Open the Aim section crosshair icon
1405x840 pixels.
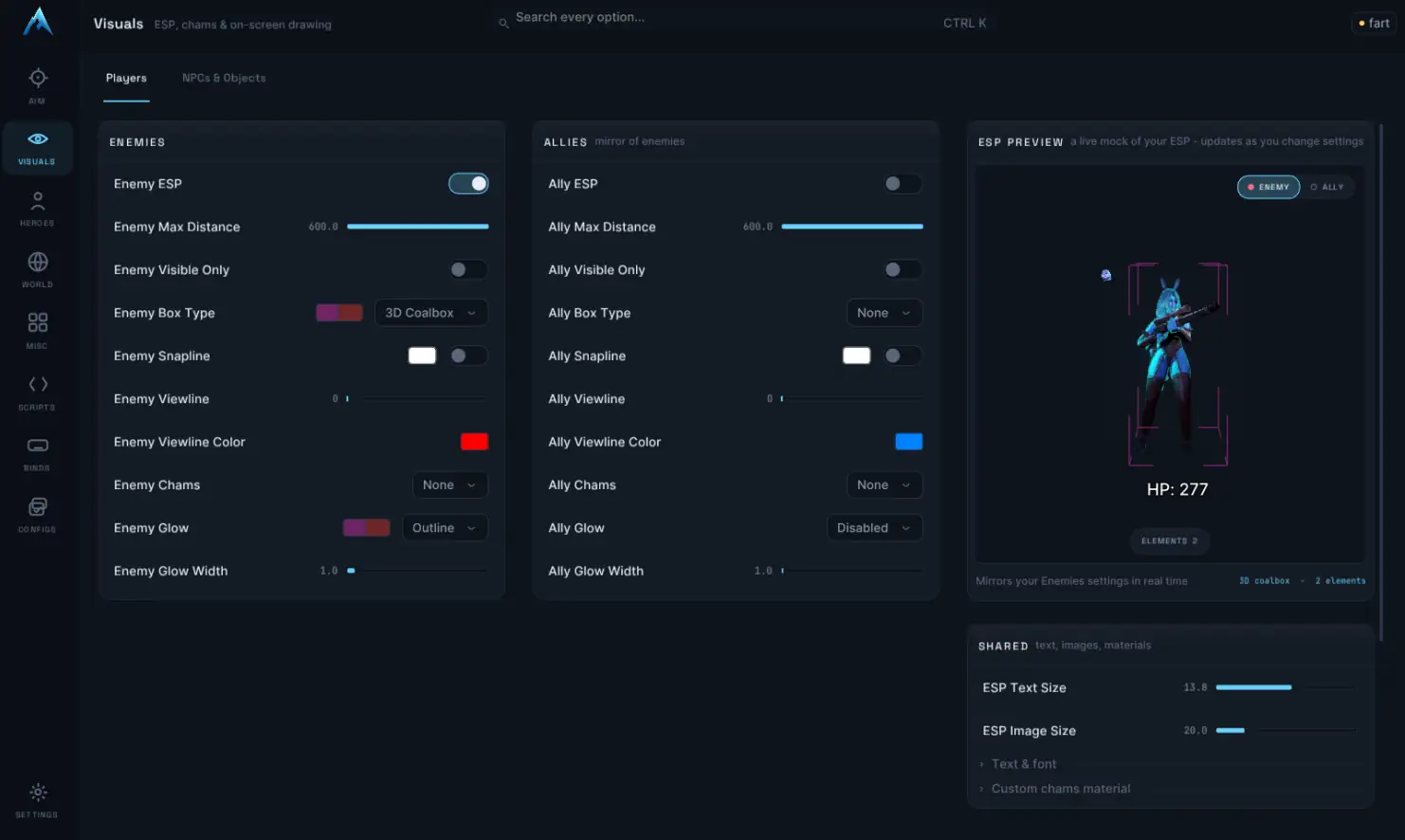pos(37,78)
